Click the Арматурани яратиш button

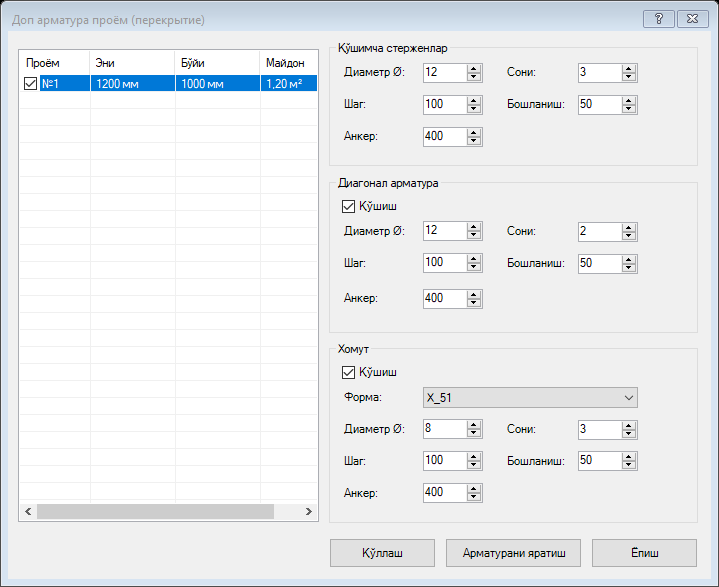(x=514, y=553)
